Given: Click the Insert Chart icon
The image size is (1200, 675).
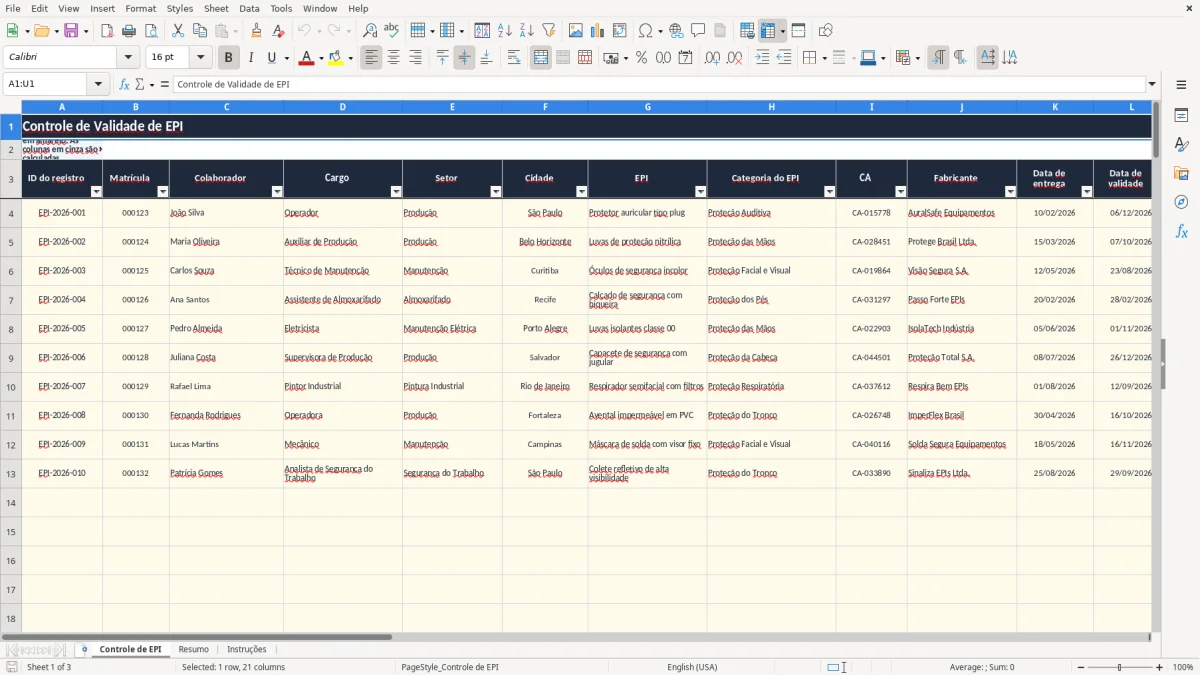Looking at the screenshot, I should tap(598, 31).
